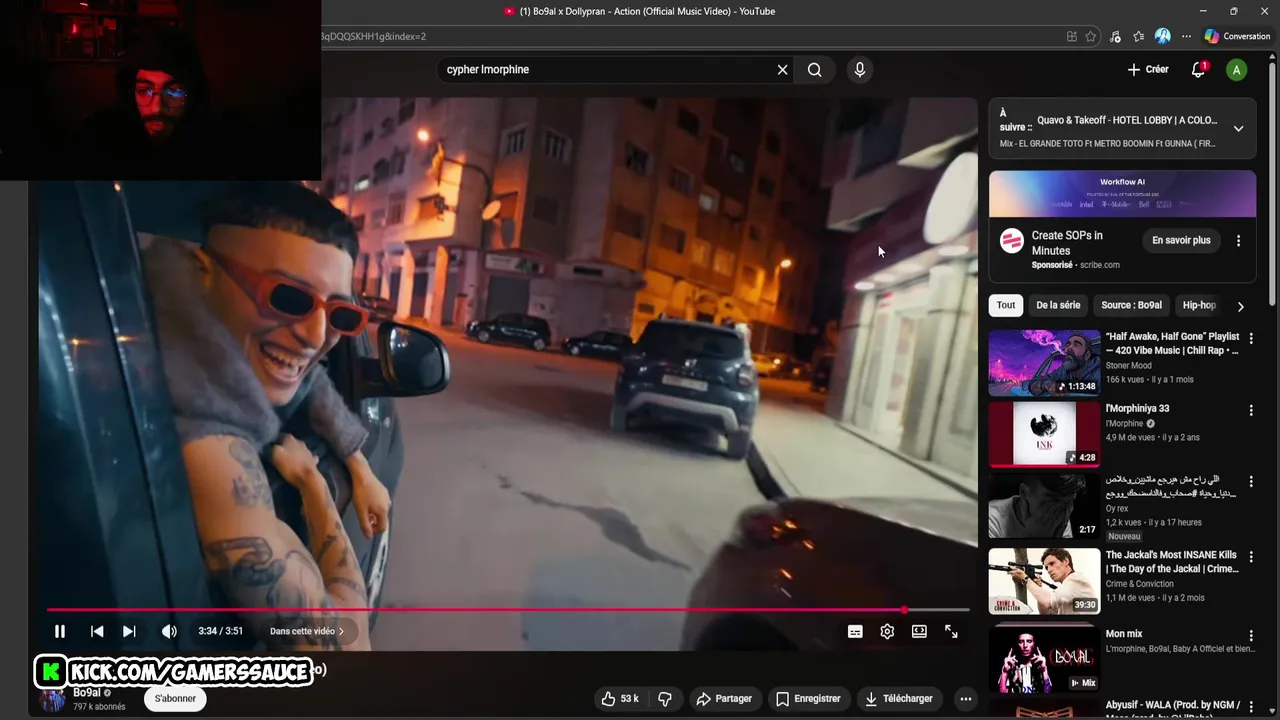Click the "Mon mix" title
1280x720 pixels.
click(1124, 633)
